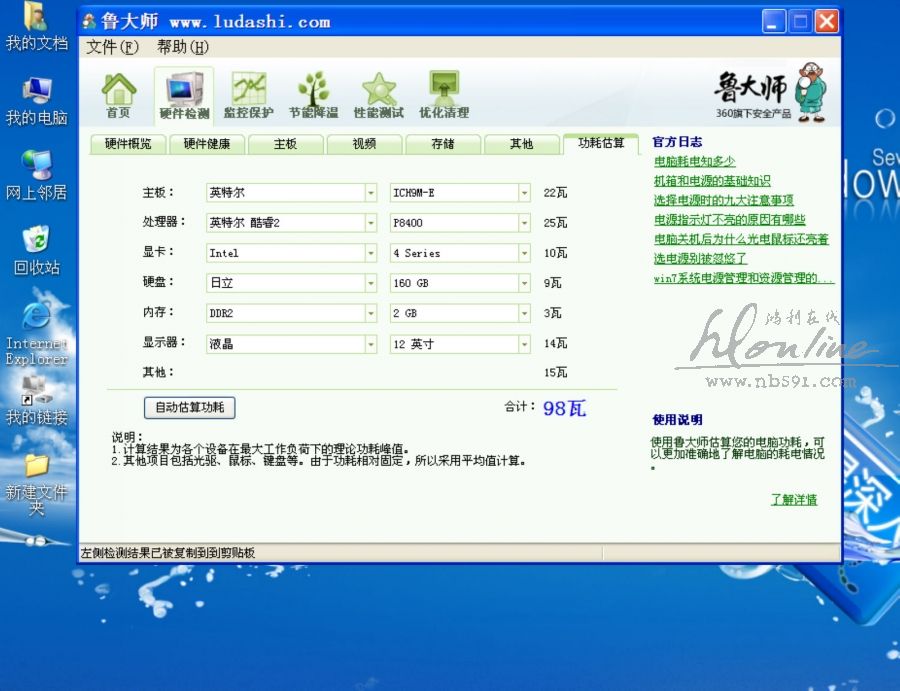Open 我的电脑 desktop icon
Screen dimensions: 900x691
(x=36, y=101)
